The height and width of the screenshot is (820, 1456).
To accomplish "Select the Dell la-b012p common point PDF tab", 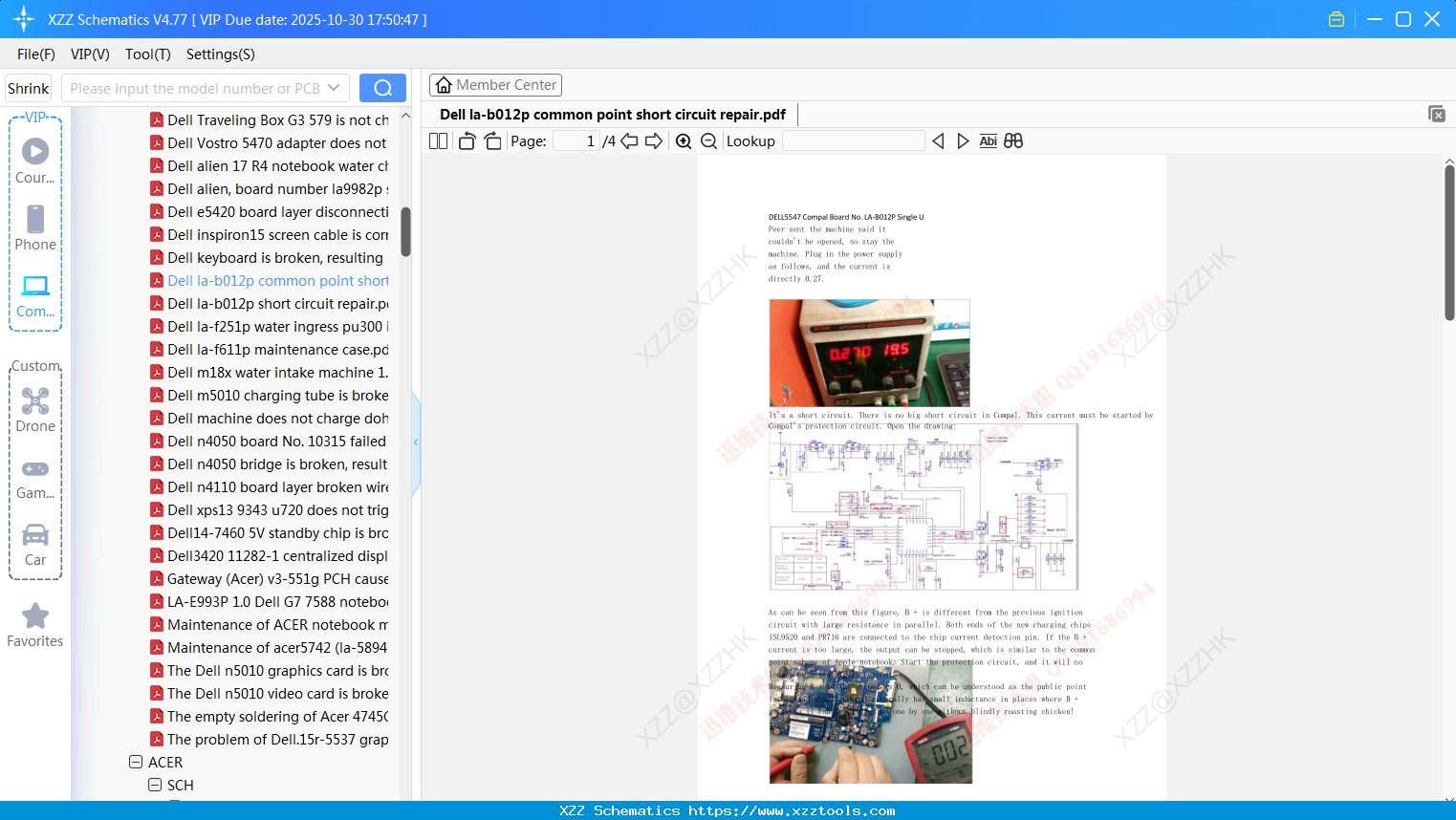I will (613, 115).
